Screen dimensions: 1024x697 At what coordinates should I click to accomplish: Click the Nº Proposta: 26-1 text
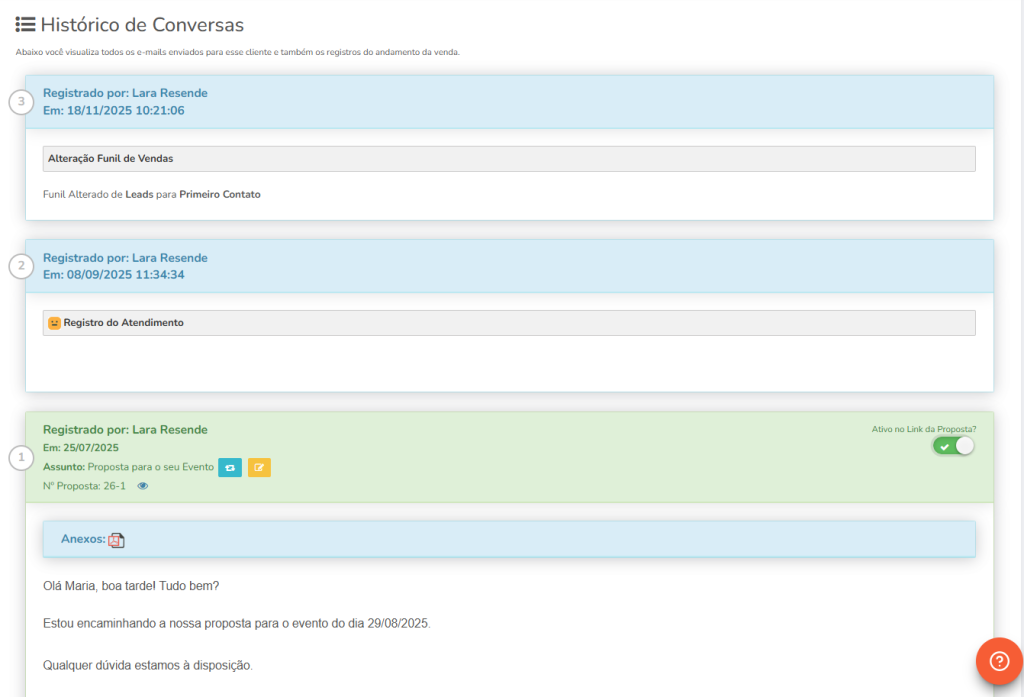tap(84, 486)
